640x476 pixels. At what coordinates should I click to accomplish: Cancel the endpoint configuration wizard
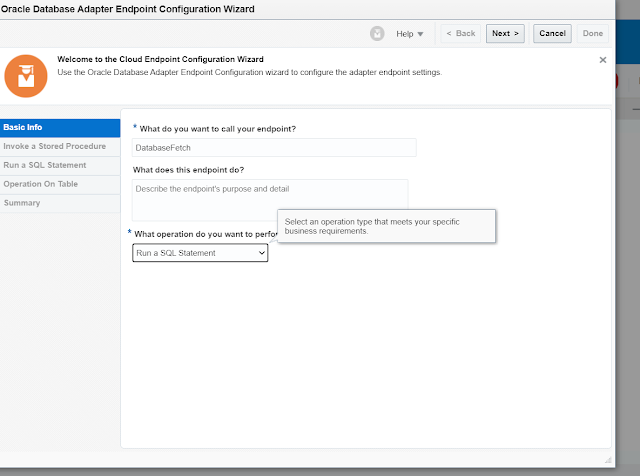coord(552,33)
